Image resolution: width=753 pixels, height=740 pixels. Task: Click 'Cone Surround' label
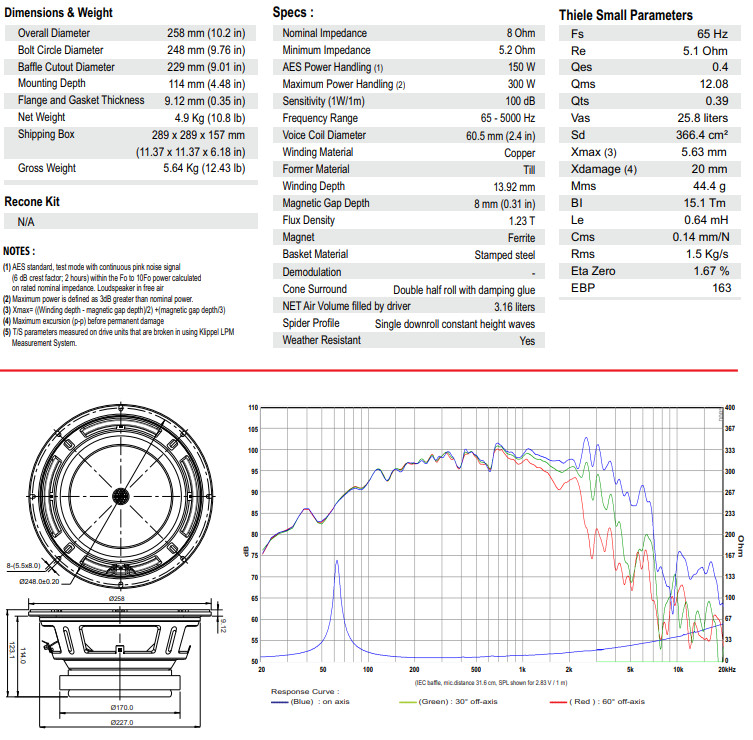click(x=315, y=289)
